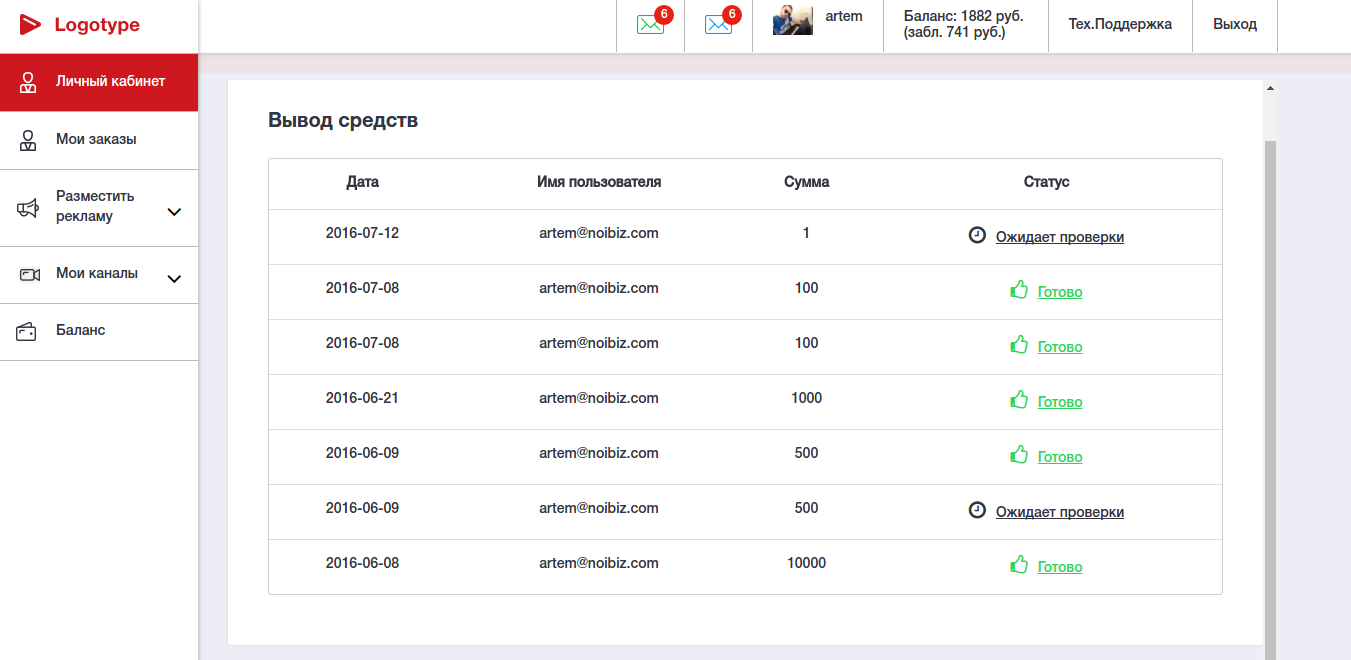Click Ожидает проверки link for 2016-06-09
This screenshot has height=660, width=1351.
click(x=1060, y=512)
